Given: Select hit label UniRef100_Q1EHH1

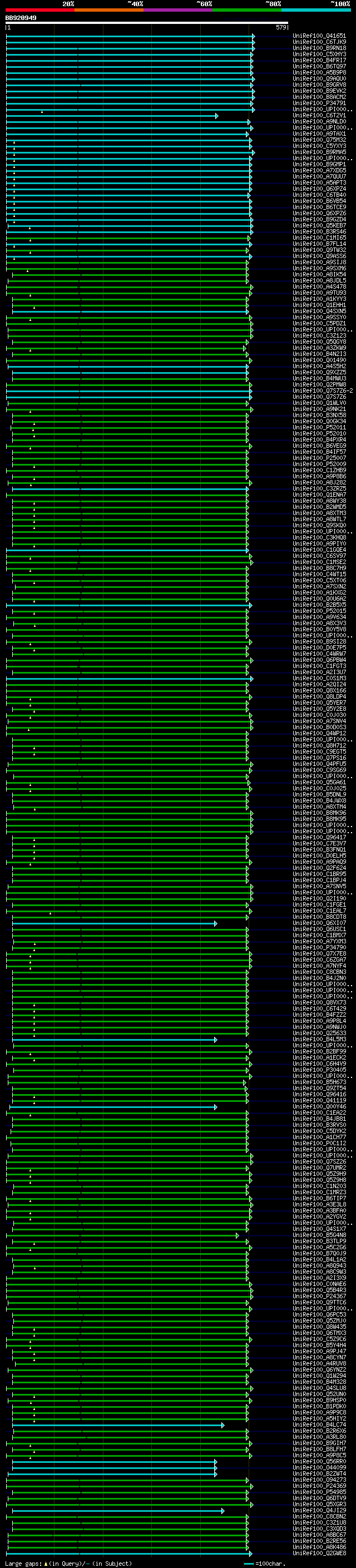Looking at the screenshot, I should [x=319, y=305].
